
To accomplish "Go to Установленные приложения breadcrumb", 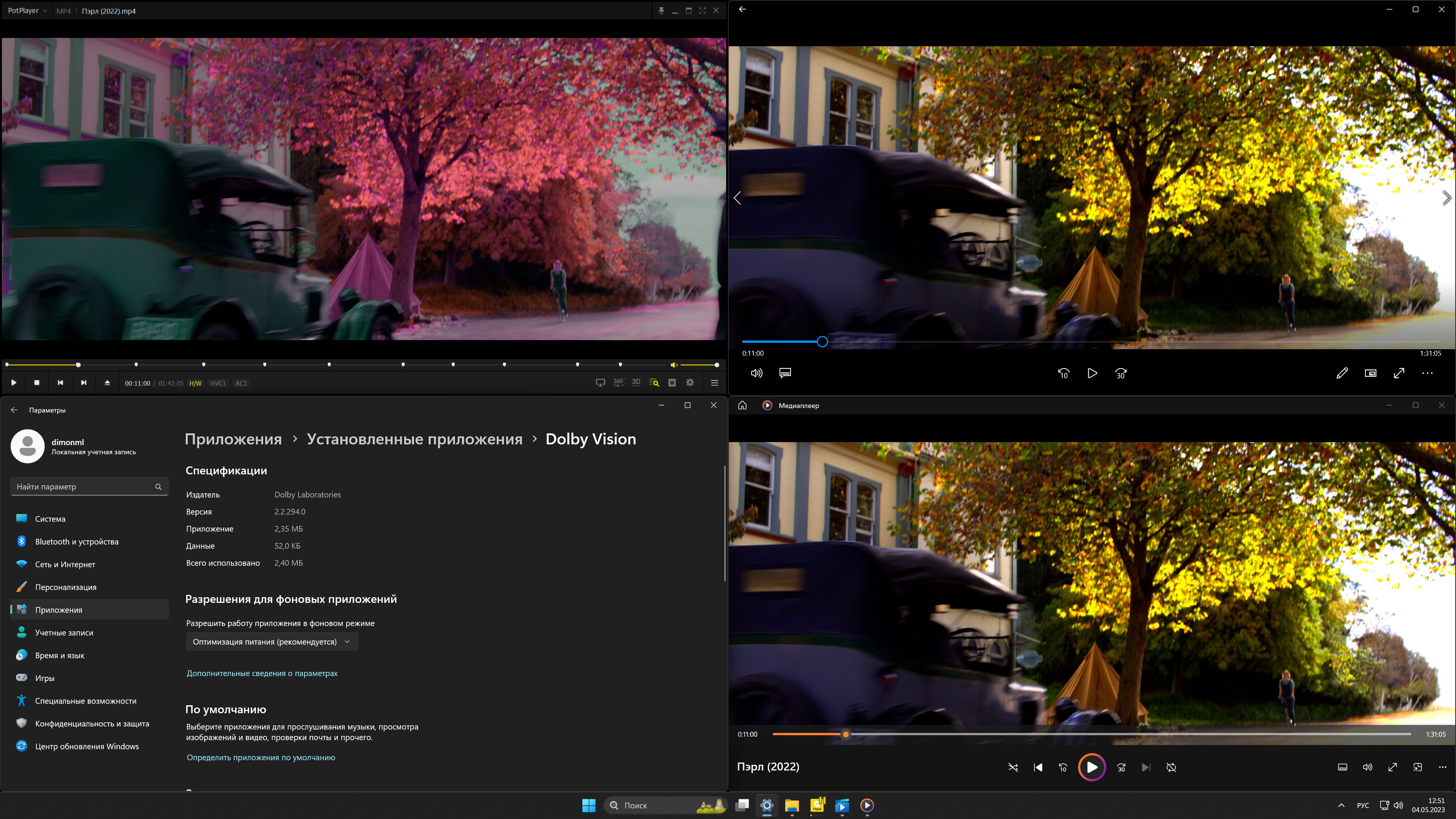I will click(x=414, y=439).
